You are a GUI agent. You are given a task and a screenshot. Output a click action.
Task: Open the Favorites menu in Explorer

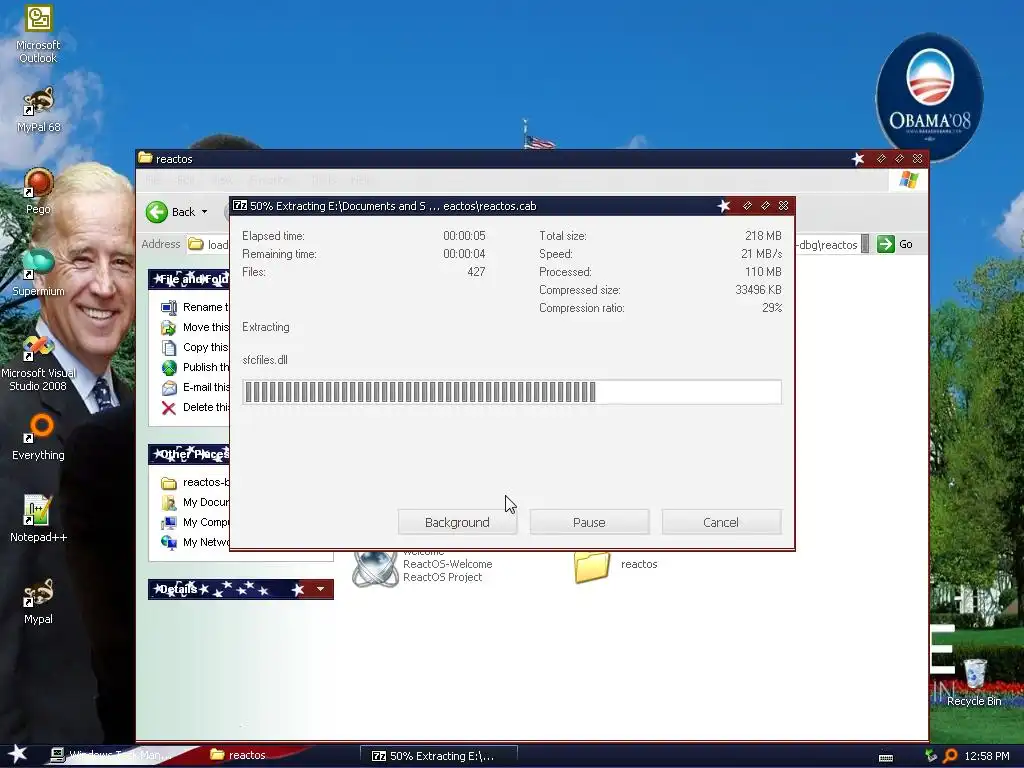tap(270, 180)
